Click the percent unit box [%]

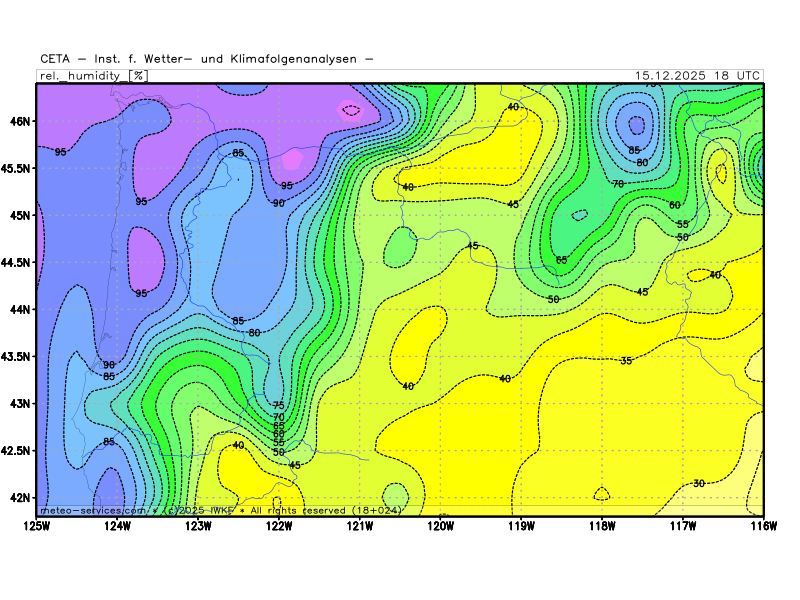tap(139, 75)
